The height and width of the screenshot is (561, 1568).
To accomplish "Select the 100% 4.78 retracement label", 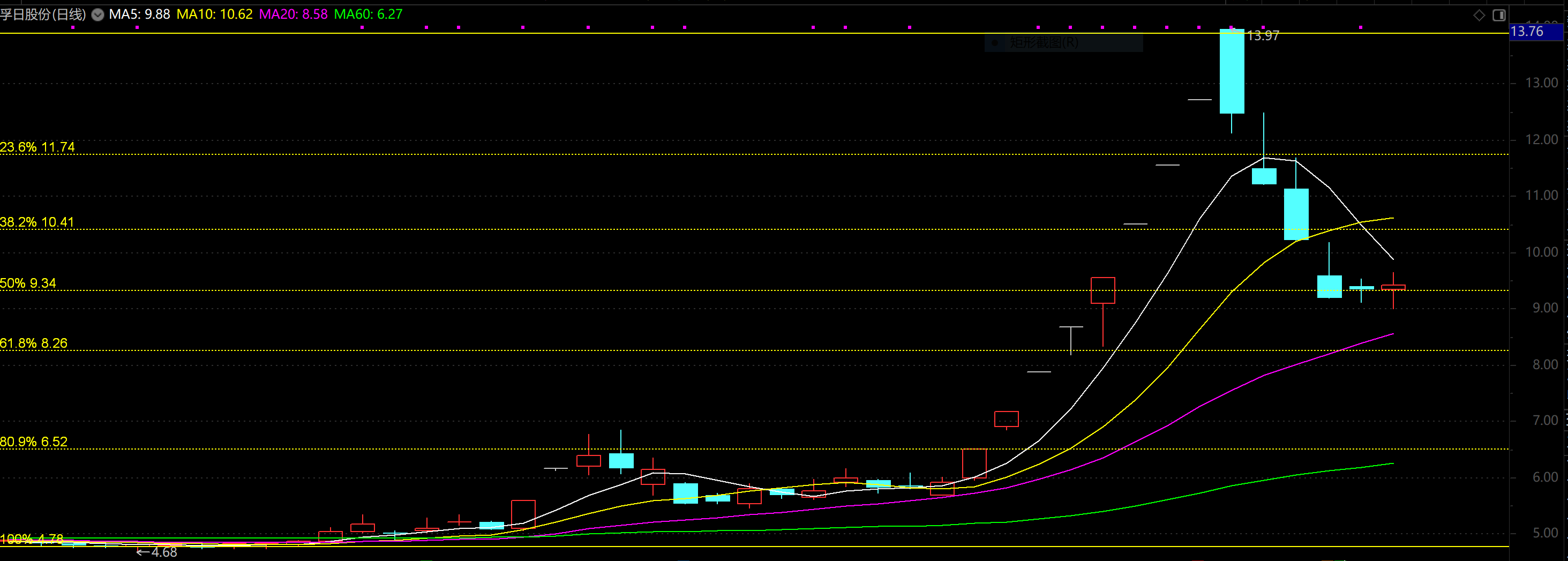I will point(32,539).
